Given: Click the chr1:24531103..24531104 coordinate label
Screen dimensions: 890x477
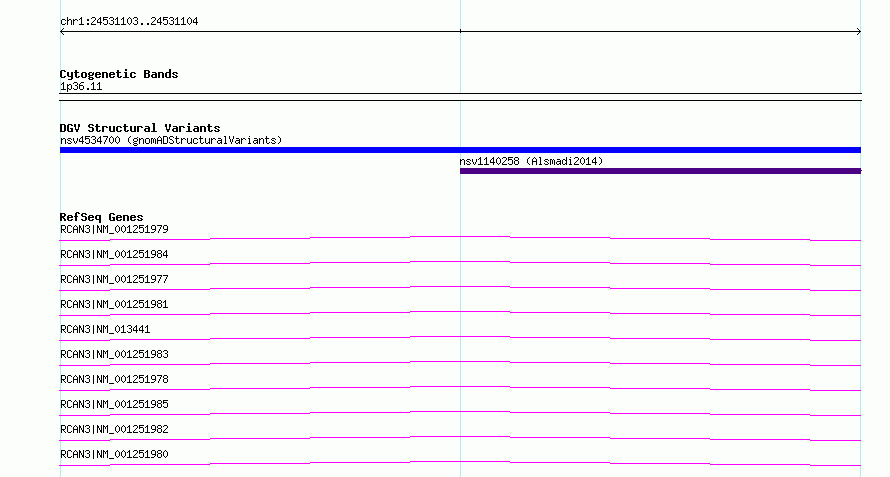Looking at the screenshot, I should (129, 22).
